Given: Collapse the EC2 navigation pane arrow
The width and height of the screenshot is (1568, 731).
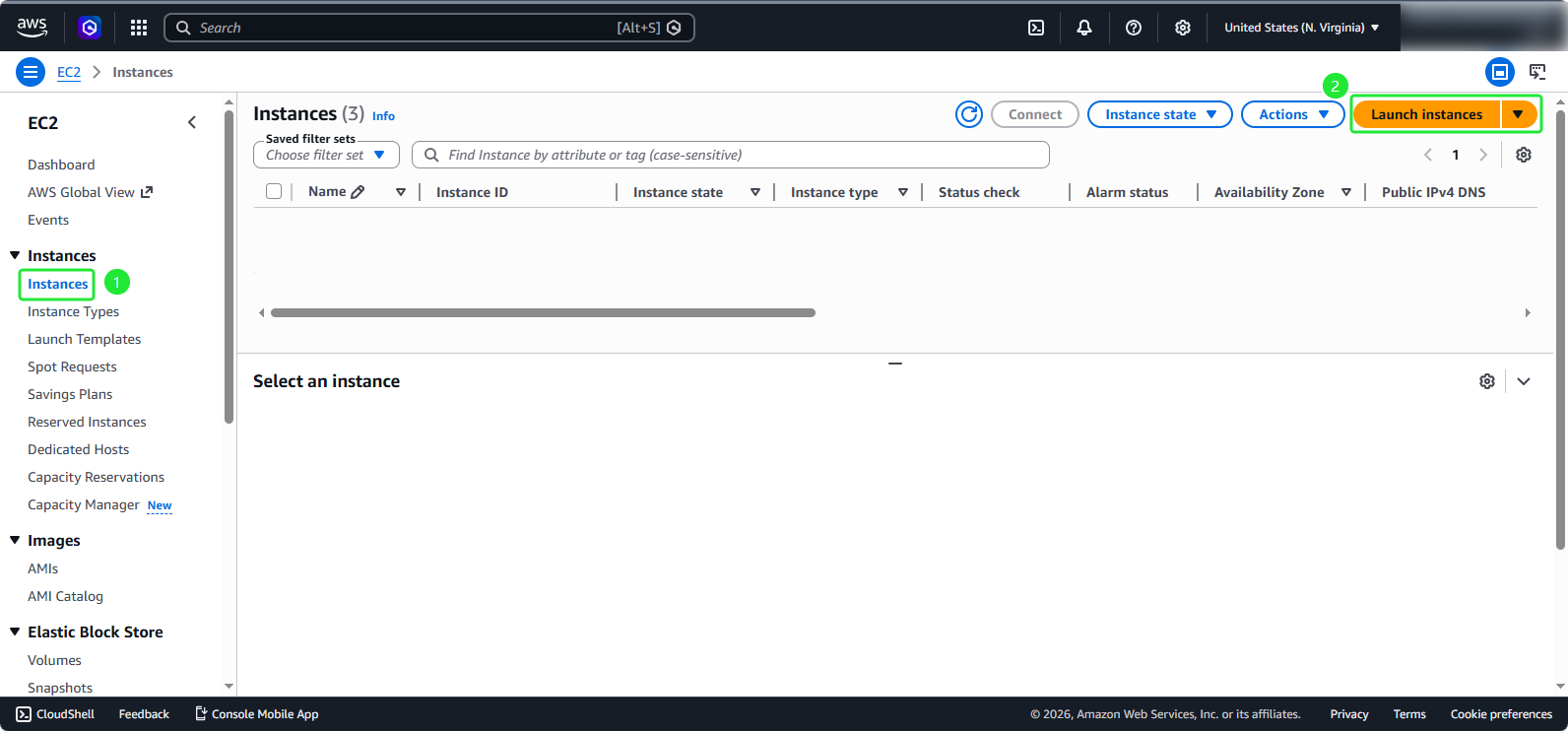Looking at the screenshot, I should 192,122.
